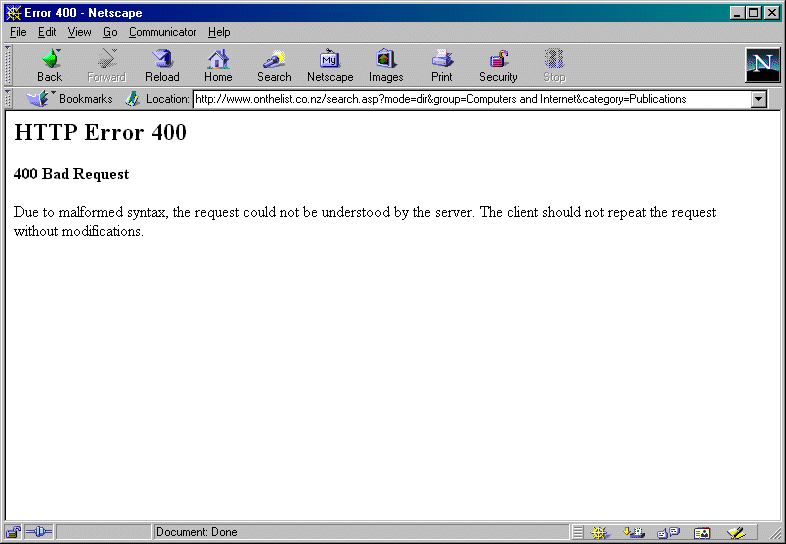Screen dimensions: 786x544
Task: Open the Search toolbar button
Action: tap(274, 65)
